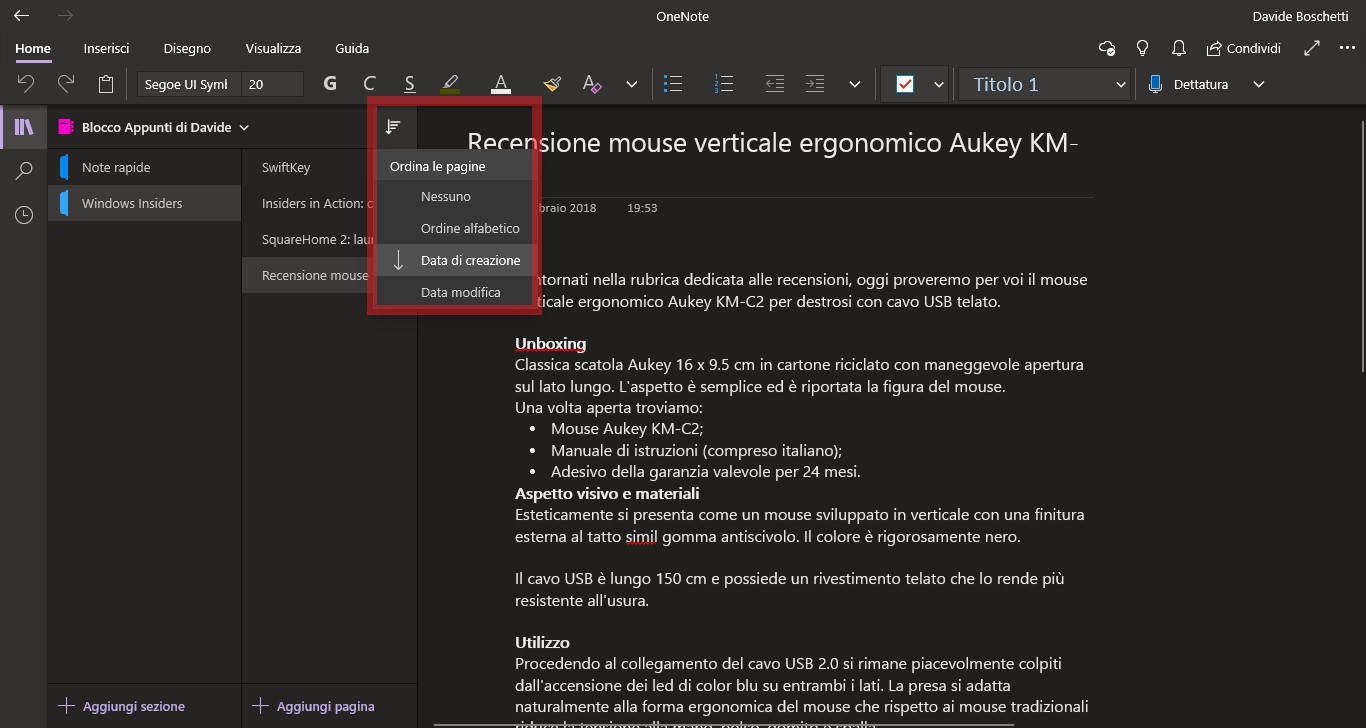
Task: Click the page time 19:53
Action: (x=642, y=208)
